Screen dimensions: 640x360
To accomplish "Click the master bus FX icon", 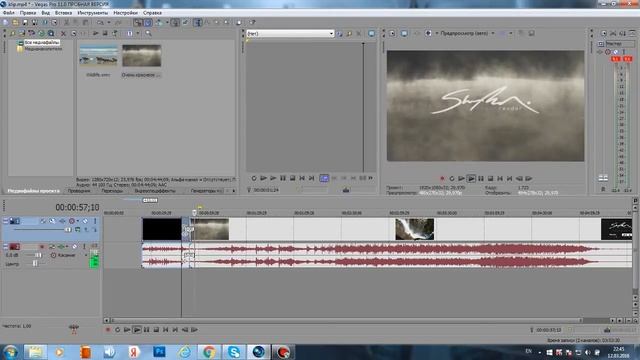I will (600, 52).
